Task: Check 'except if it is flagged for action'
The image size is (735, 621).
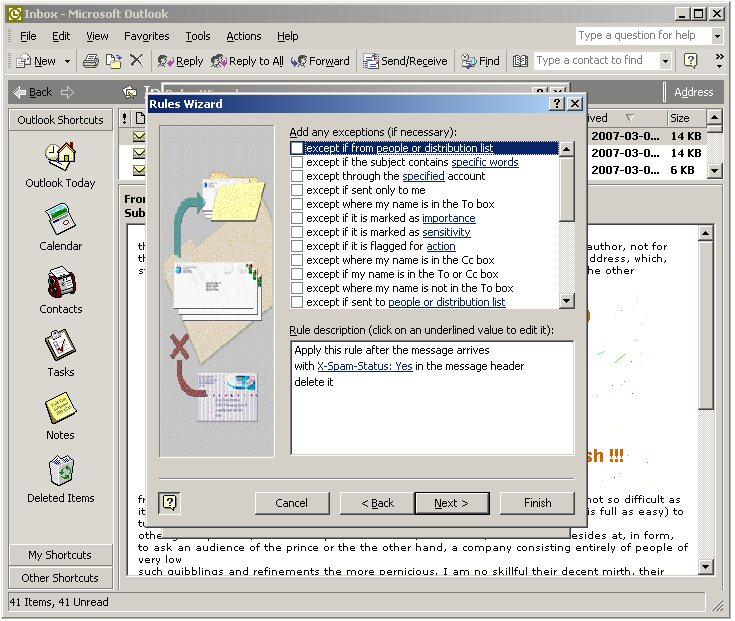Action: click(297, 247)
